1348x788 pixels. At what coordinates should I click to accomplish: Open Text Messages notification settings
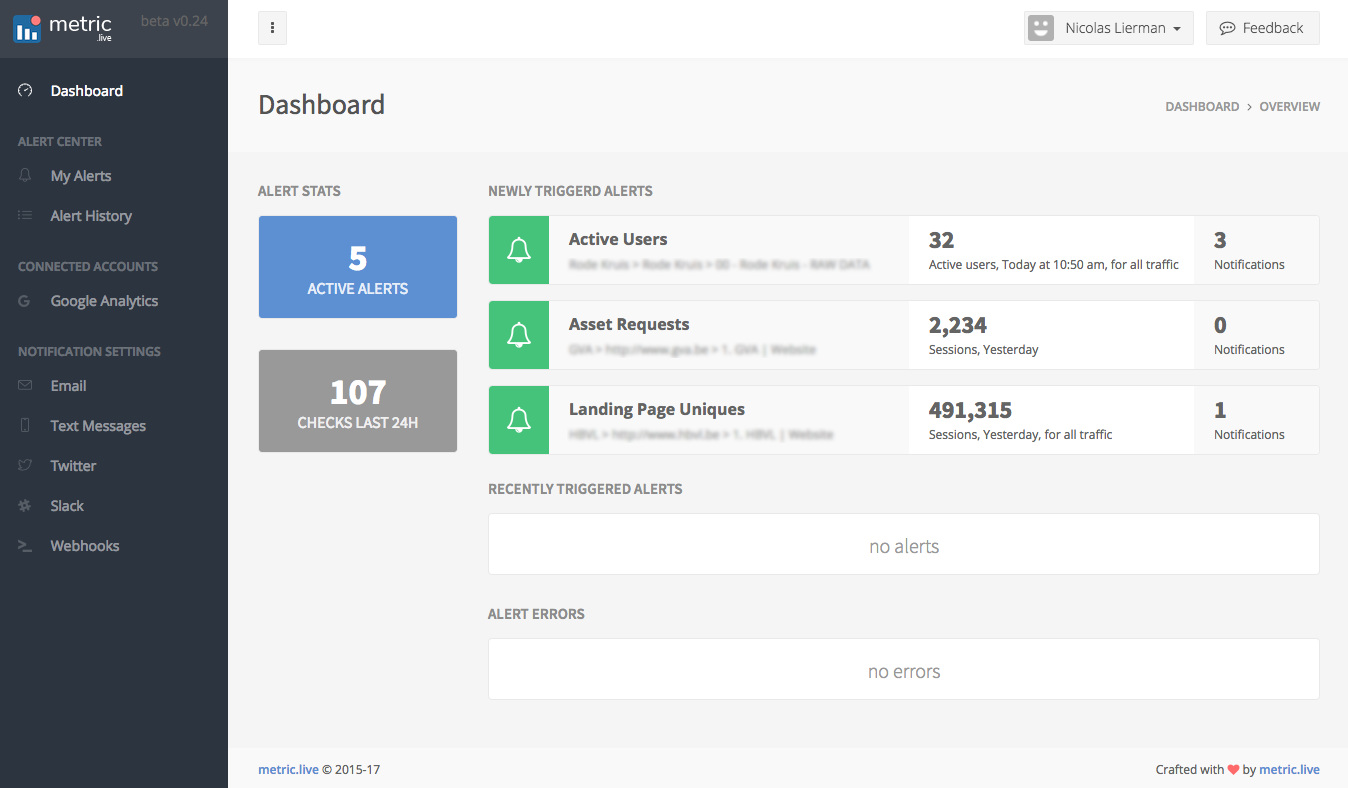coord(98,426)
